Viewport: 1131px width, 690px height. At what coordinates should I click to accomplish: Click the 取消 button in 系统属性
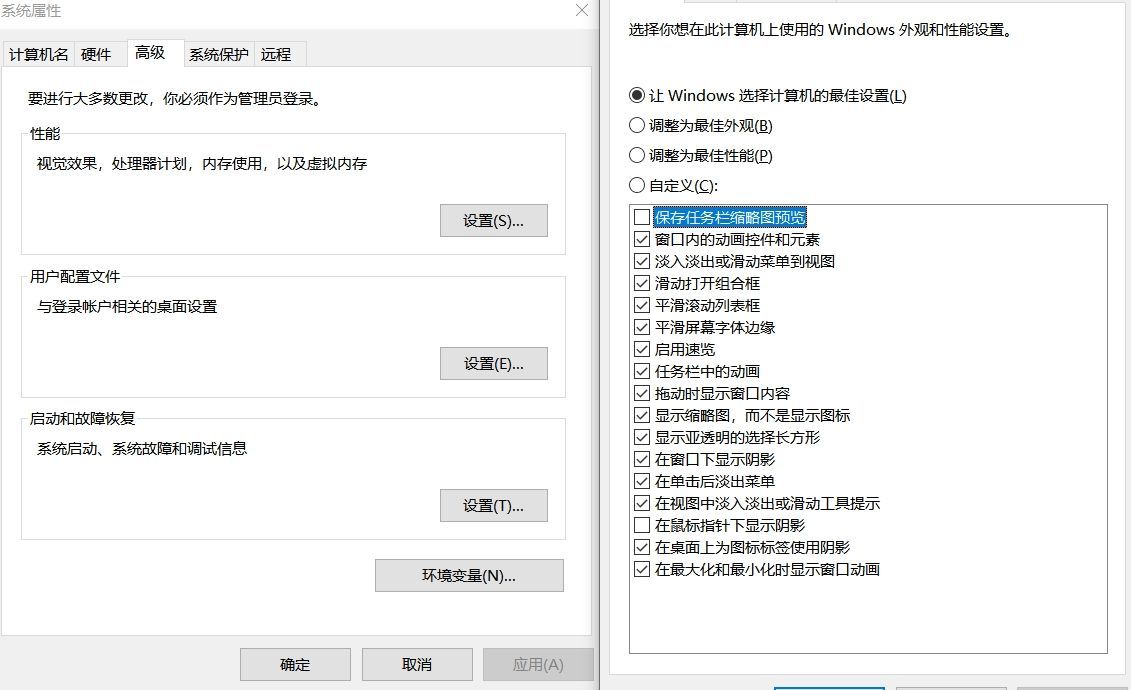point(417,664)
